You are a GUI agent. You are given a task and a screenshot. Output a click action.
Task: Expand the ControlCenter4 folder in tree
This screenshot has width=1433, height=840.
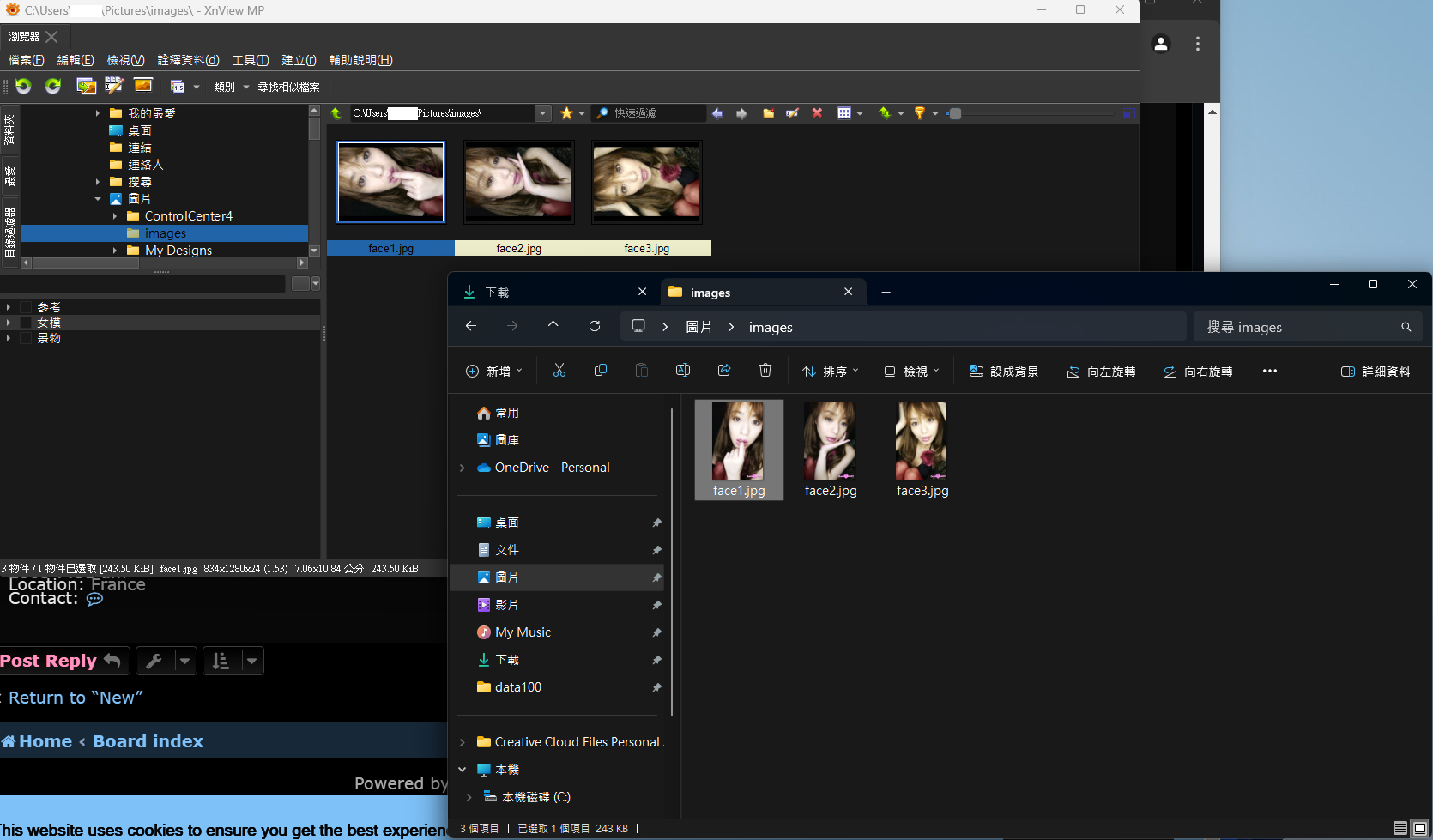[x=115, y=216]
